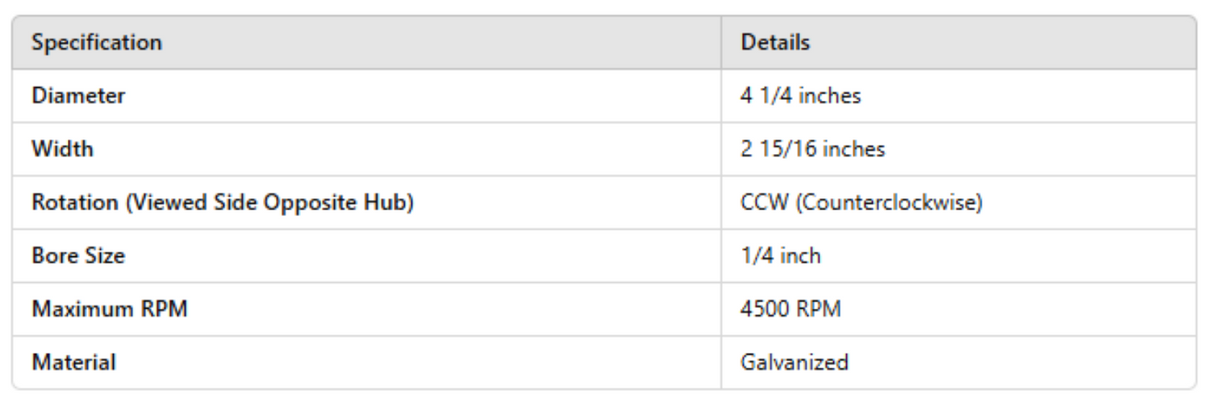Click the Galvanized material value
Image resolution: width=1214 pixels, height=403 pixels.
[x=795, y=362]
